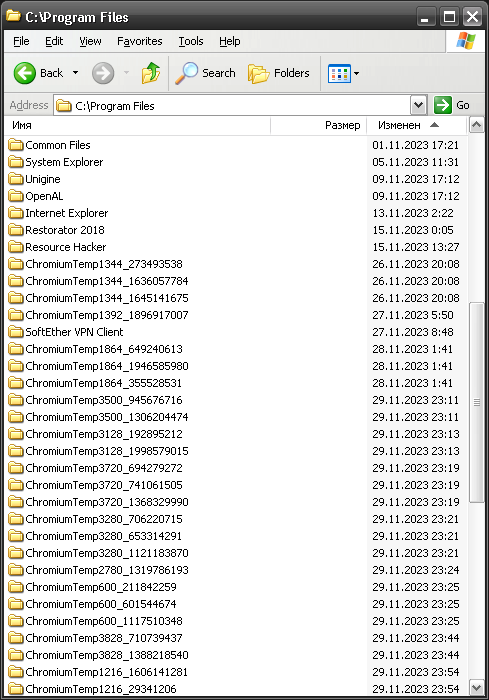Open the Views dropdown arrow
The image size is (489, 700).
coord(356,74)
